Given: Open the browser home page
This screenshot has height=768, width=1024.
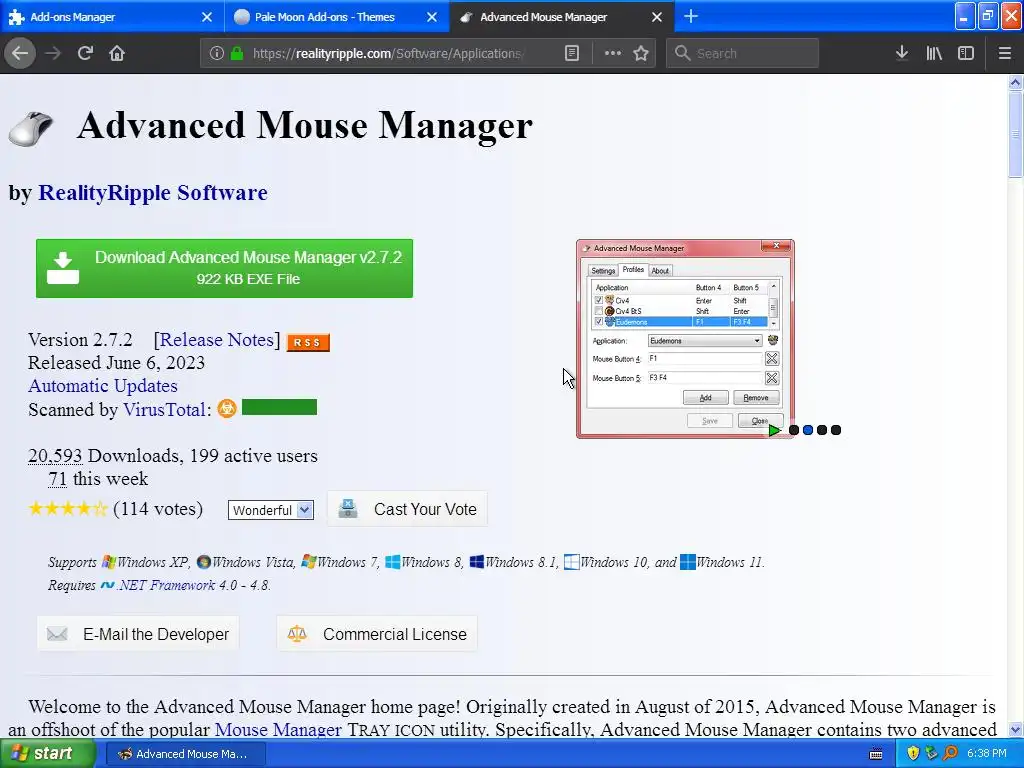Looking at the screenshot, I should pos(117,53).
